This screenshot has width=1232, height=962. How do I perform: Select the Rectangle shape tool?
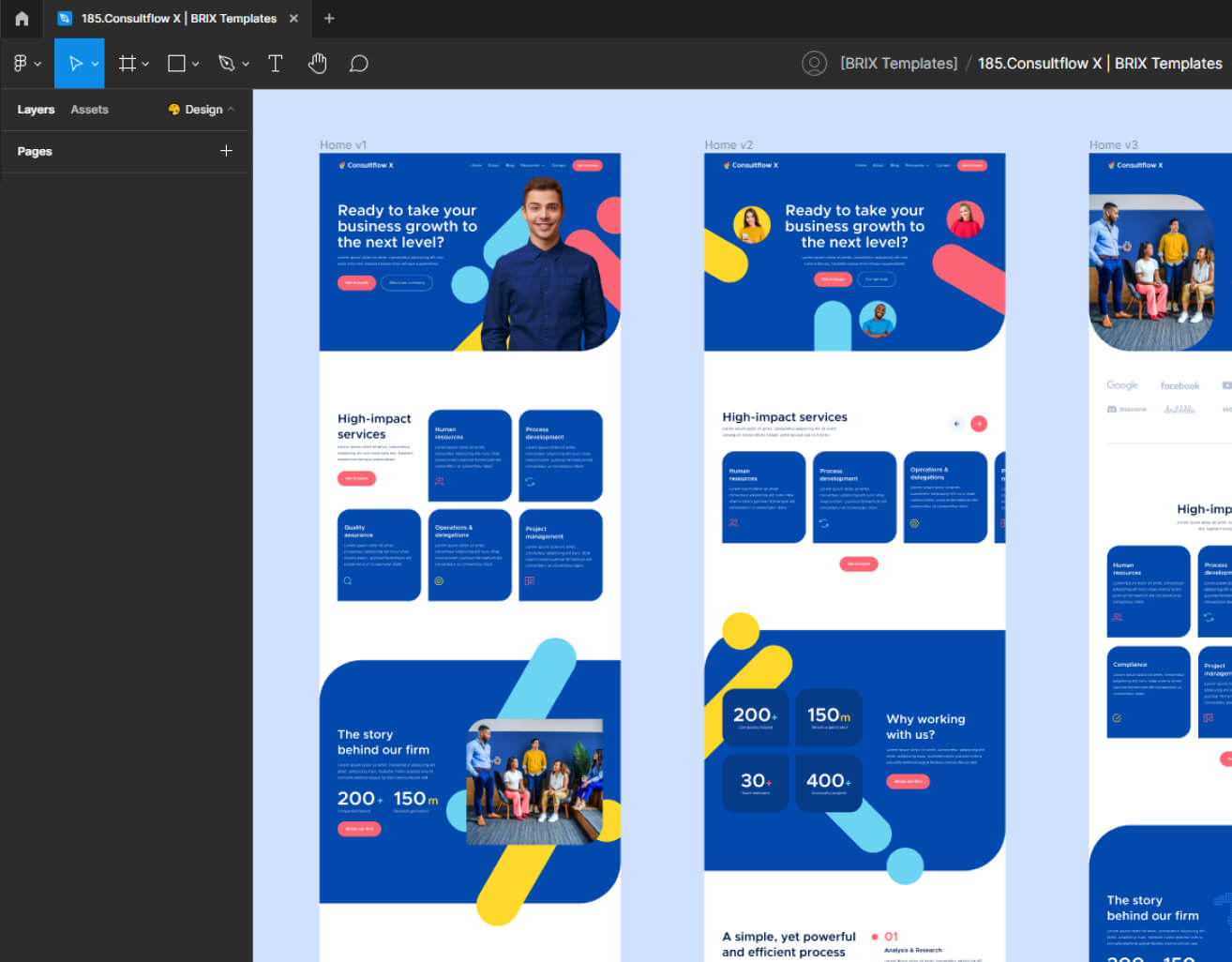point(176,63)
